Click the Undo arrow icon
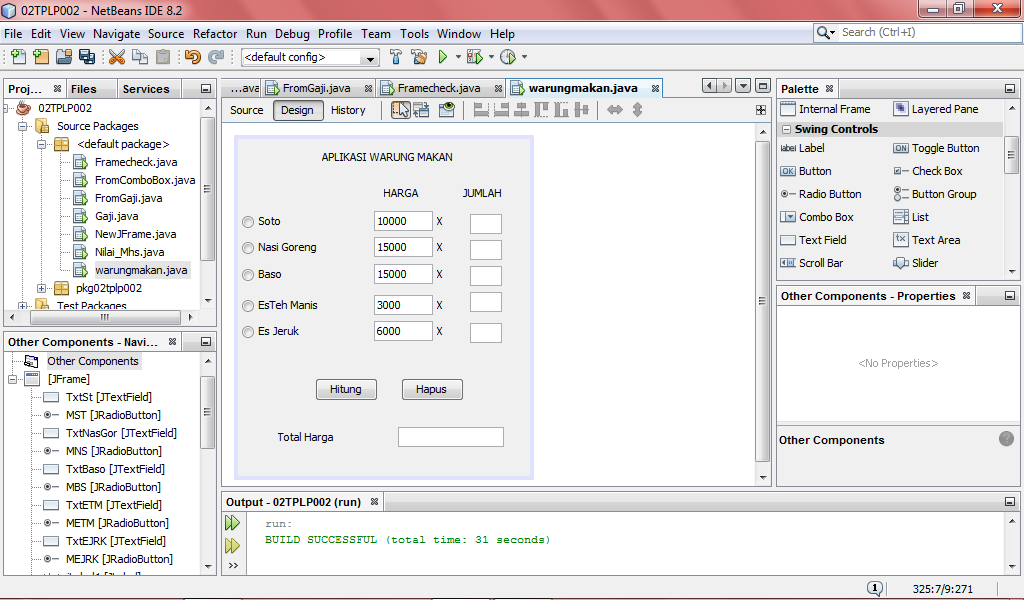The width and height of the screenshot is (1024, 600). [x=193, y=57]
